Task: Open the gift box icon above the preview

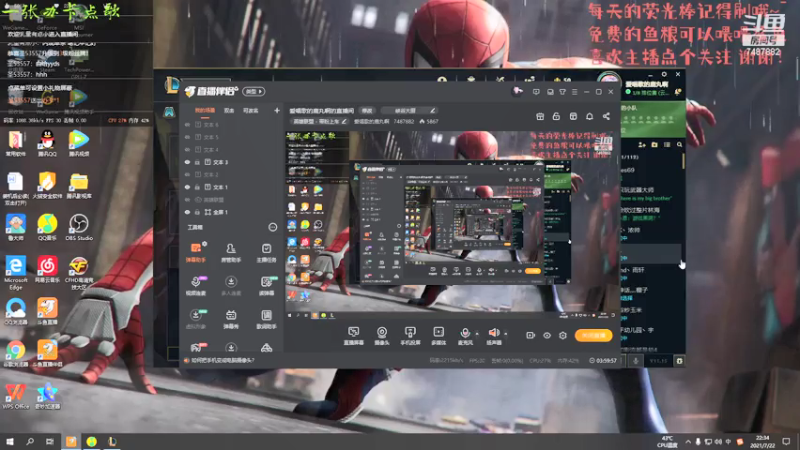Action: 540,116
